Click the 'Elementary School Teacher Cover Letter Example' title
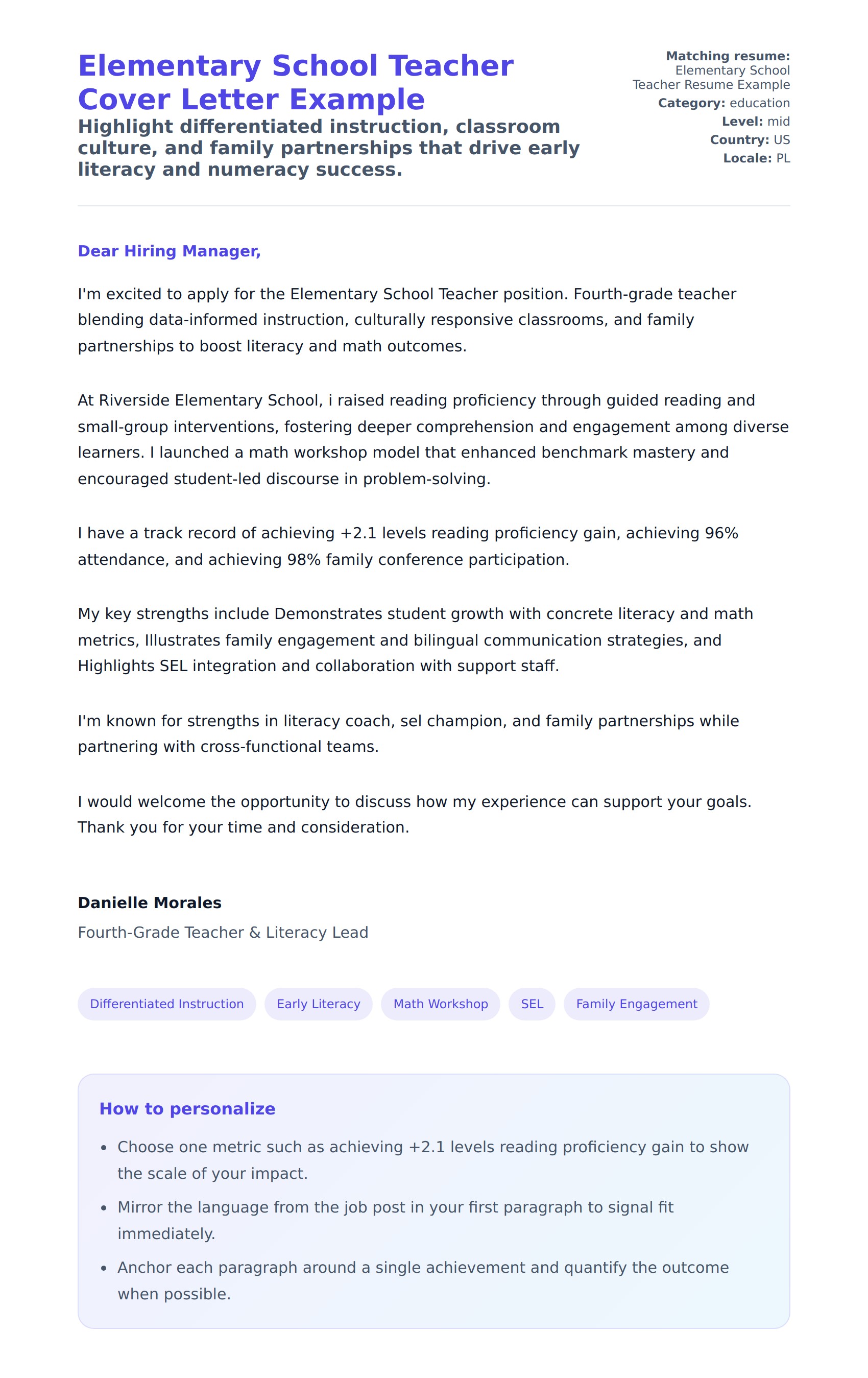This screenshot has width=868, height=1378. pyautogui.click(x=295, y=82)
